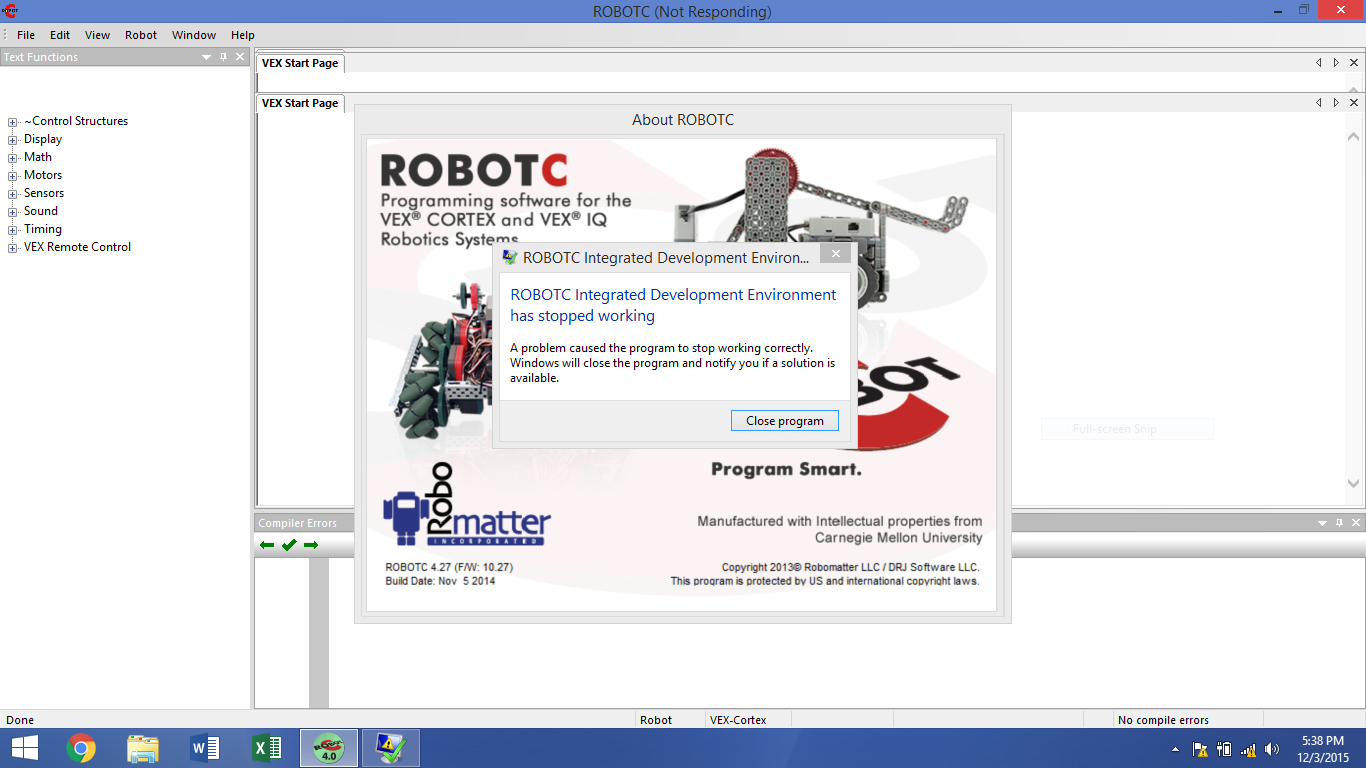Click the Robot entry in status bar
1366x768 pixels.
(x=656, y=720)
